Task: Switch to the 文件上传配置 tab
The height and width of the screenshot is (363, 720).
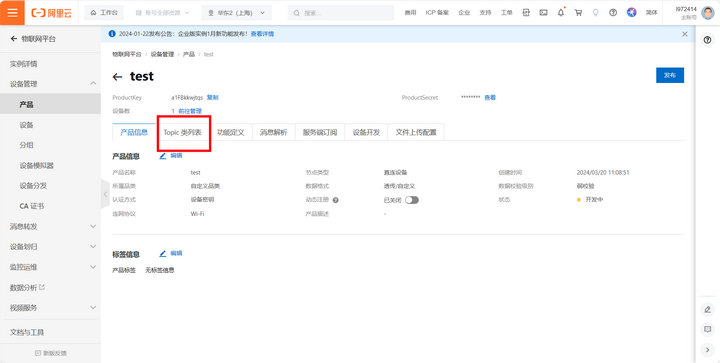Action: [x=416, y=133]
